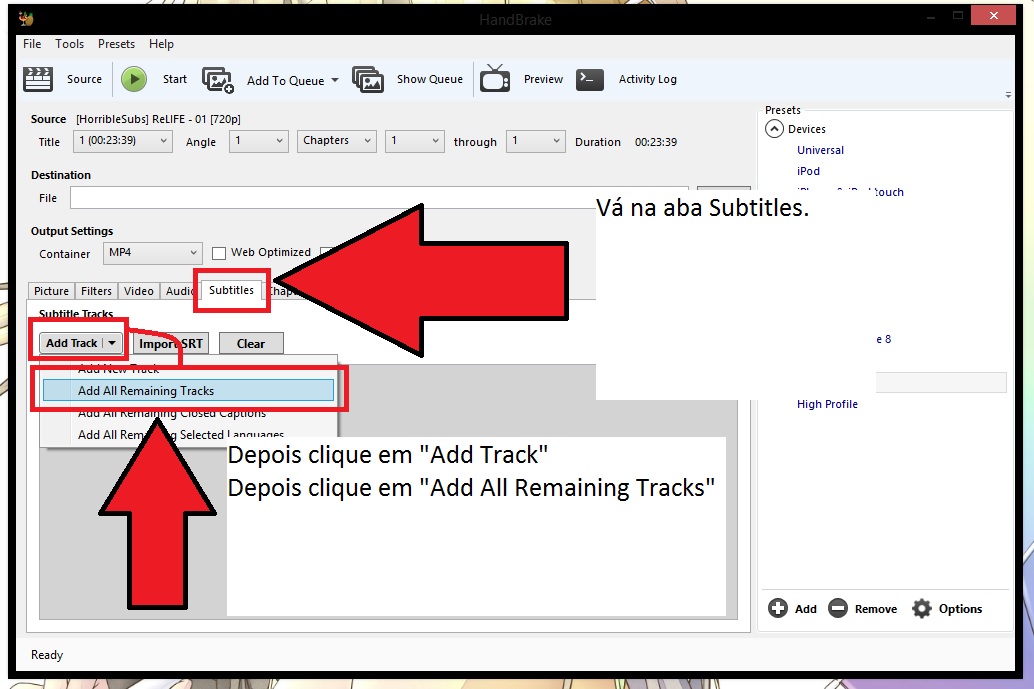This screenshot has width=1034, height=689.
Task: Switch to the Filters tab
Action: (x=96, y=291)
